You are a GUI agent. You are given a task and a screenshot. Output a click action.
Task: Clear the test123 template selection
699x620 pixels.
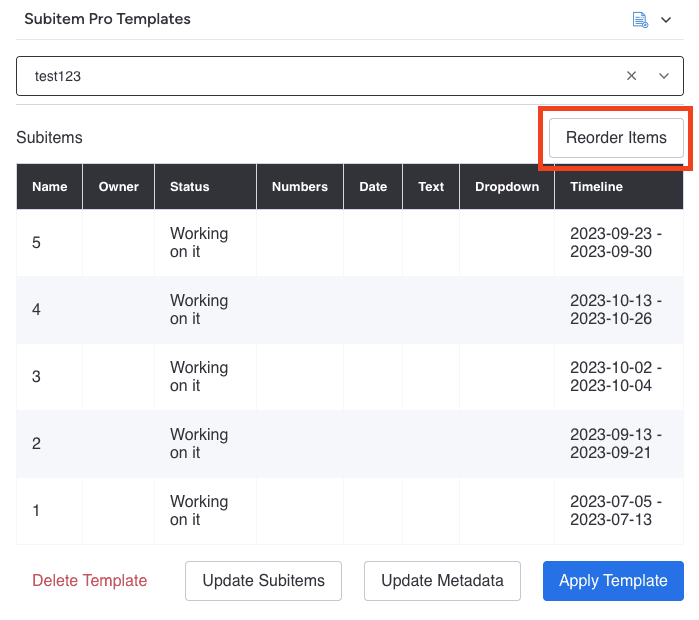[631, 76]
